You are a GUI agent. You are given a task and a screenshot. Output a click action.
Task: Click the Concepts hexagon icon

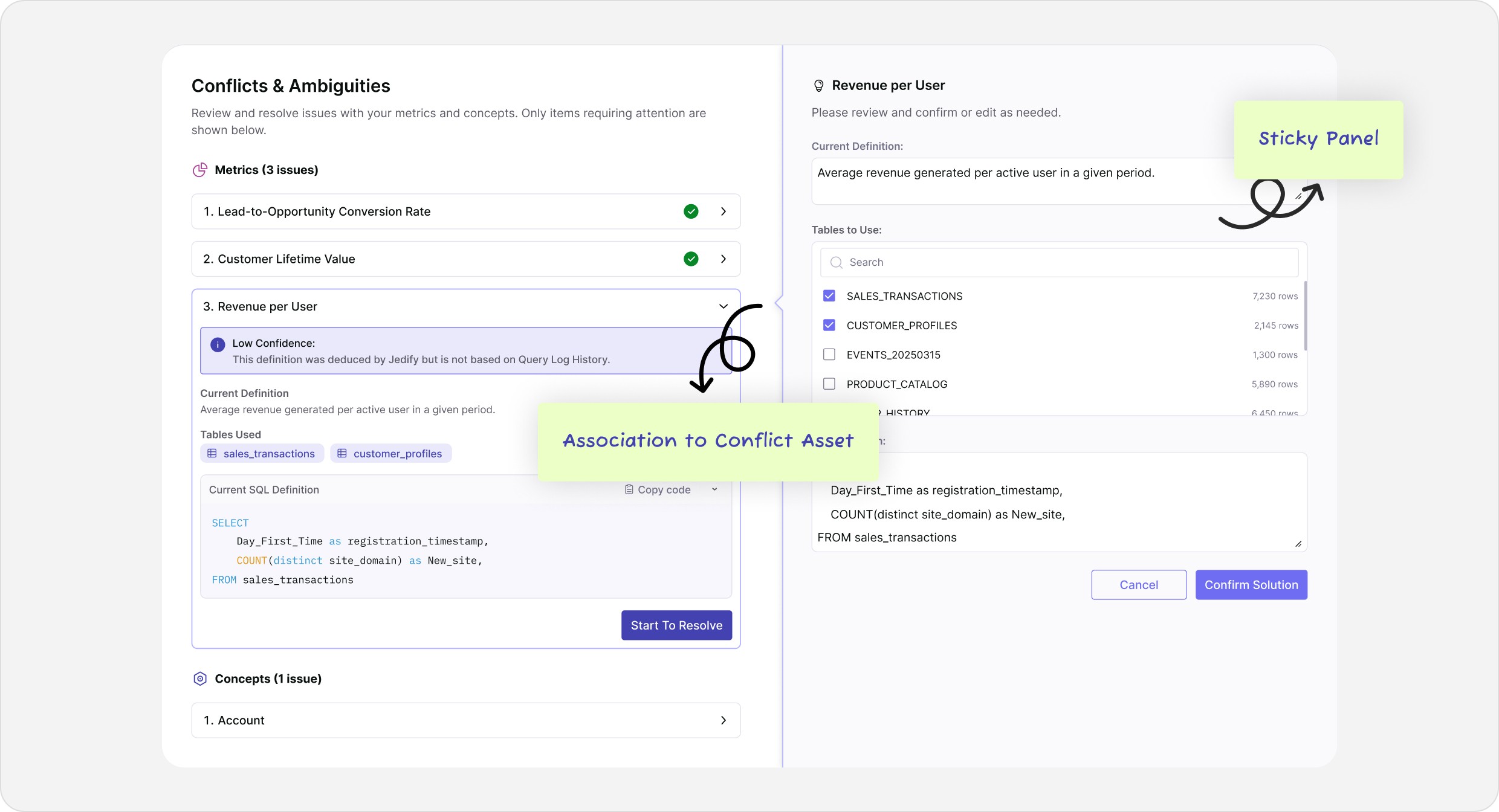pyautogui.click(x=200, y=678)
